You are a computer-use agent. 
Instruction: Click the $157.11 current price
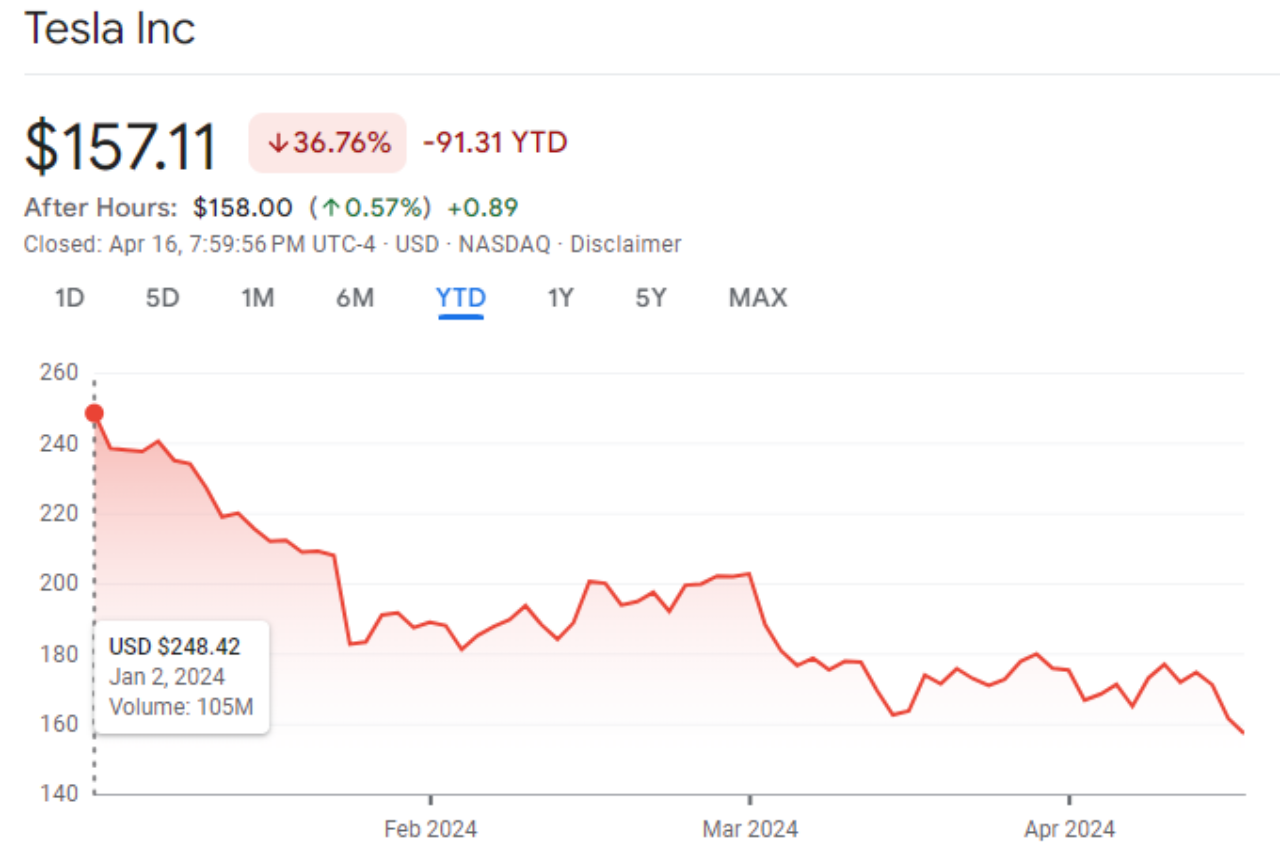click(121, 146)
